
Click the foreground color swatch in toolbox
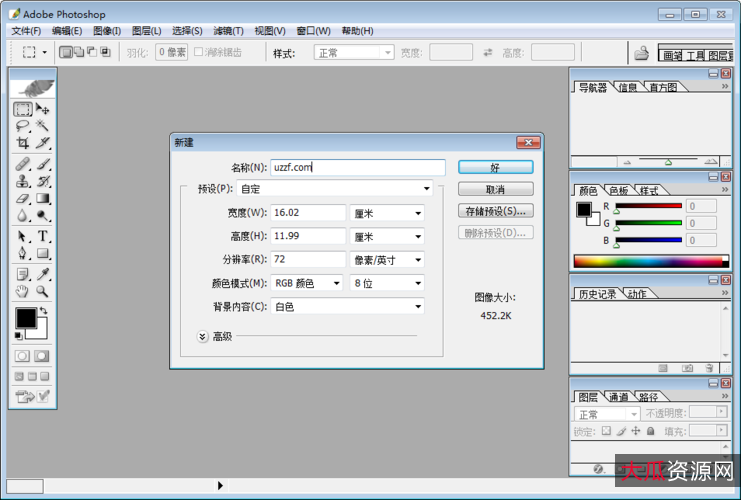[26, 318]
